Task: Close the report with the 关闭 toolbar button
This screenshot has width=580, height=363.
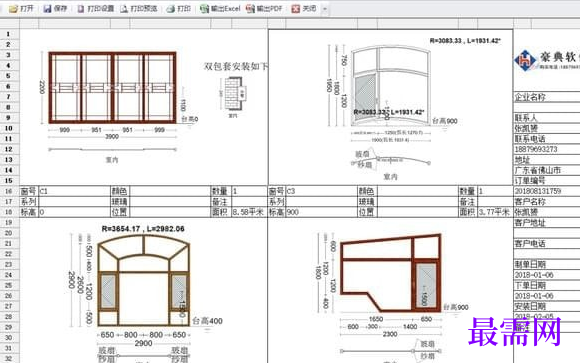Action: (304, 9)
